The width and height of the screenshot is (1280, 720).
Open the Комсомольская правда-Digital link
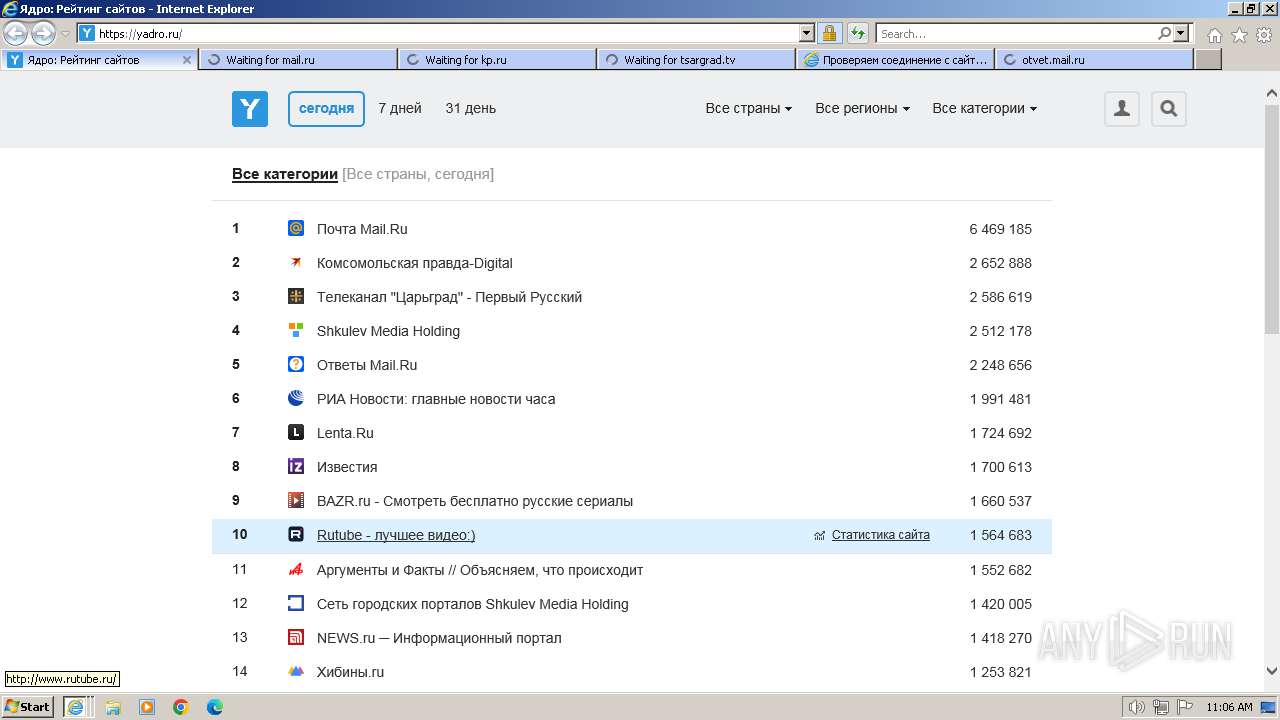(x=415, y=263)
